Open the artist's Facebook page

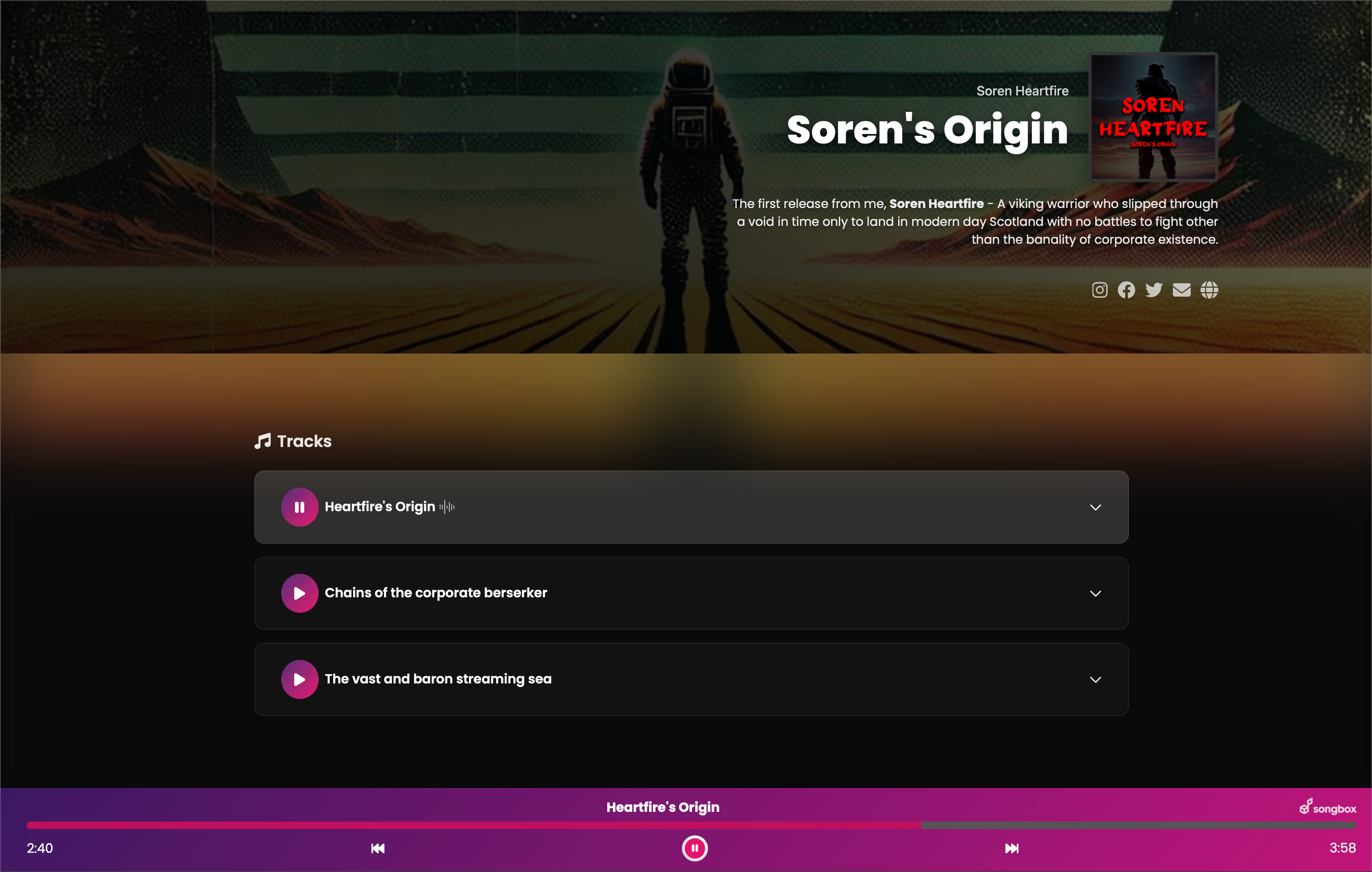[x=1127, y=290]
